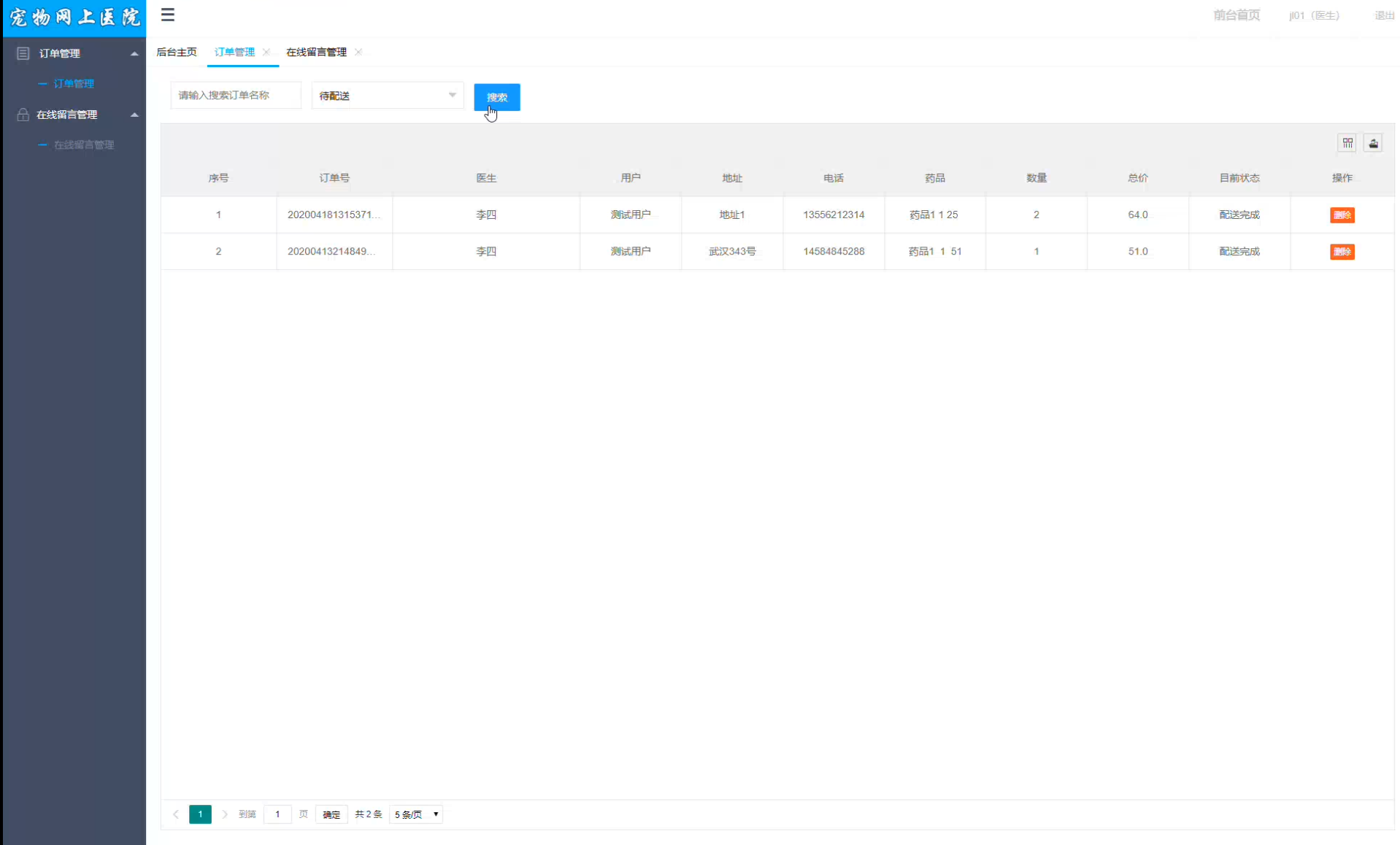Screen dimensions: 1400x845
Task: Click the 订单管理 sidebar list icon
Action: pyautogui.click(x=23, y=53)
